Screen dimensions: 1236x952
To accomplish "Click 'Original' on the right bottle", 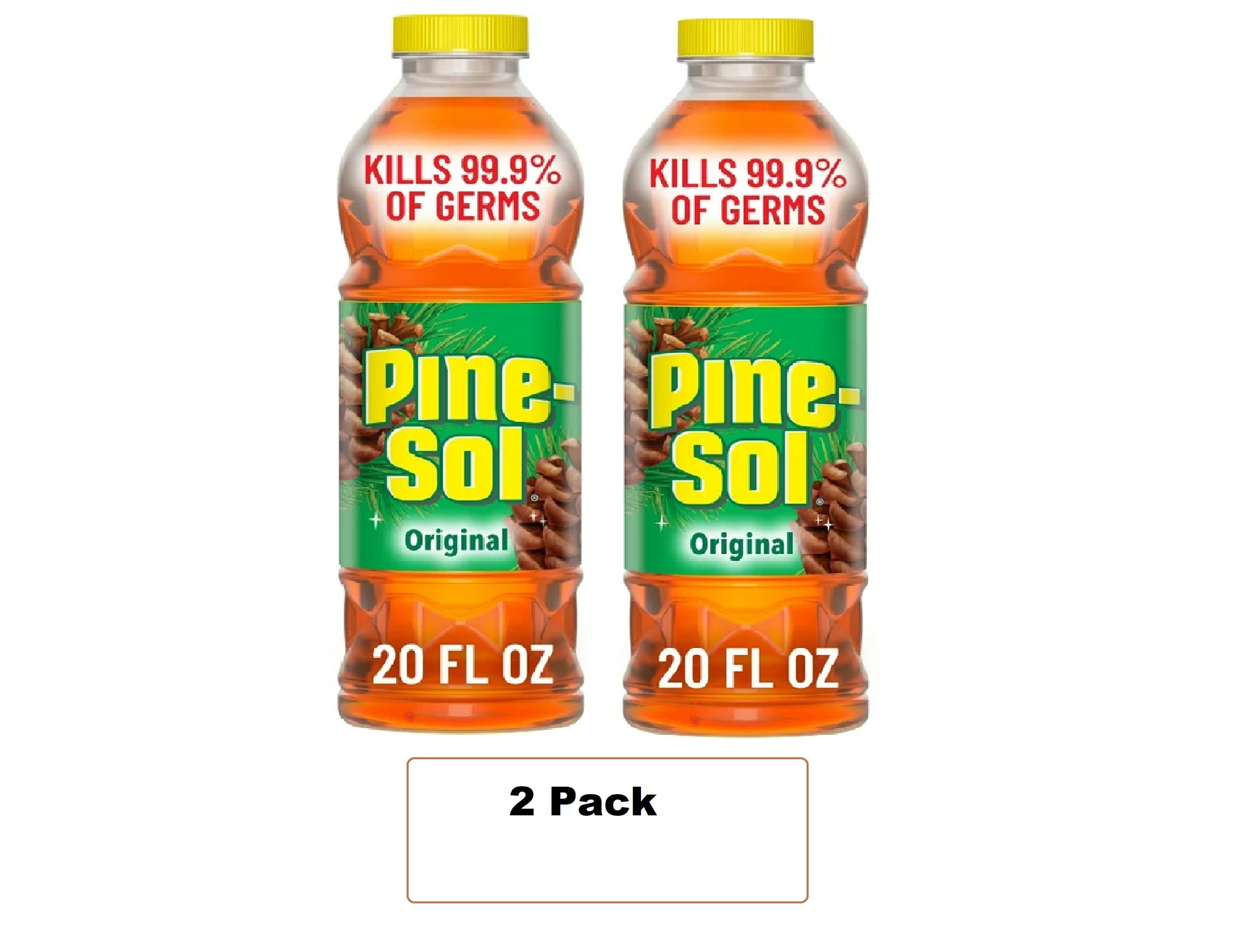I will [x=741, y=545].
